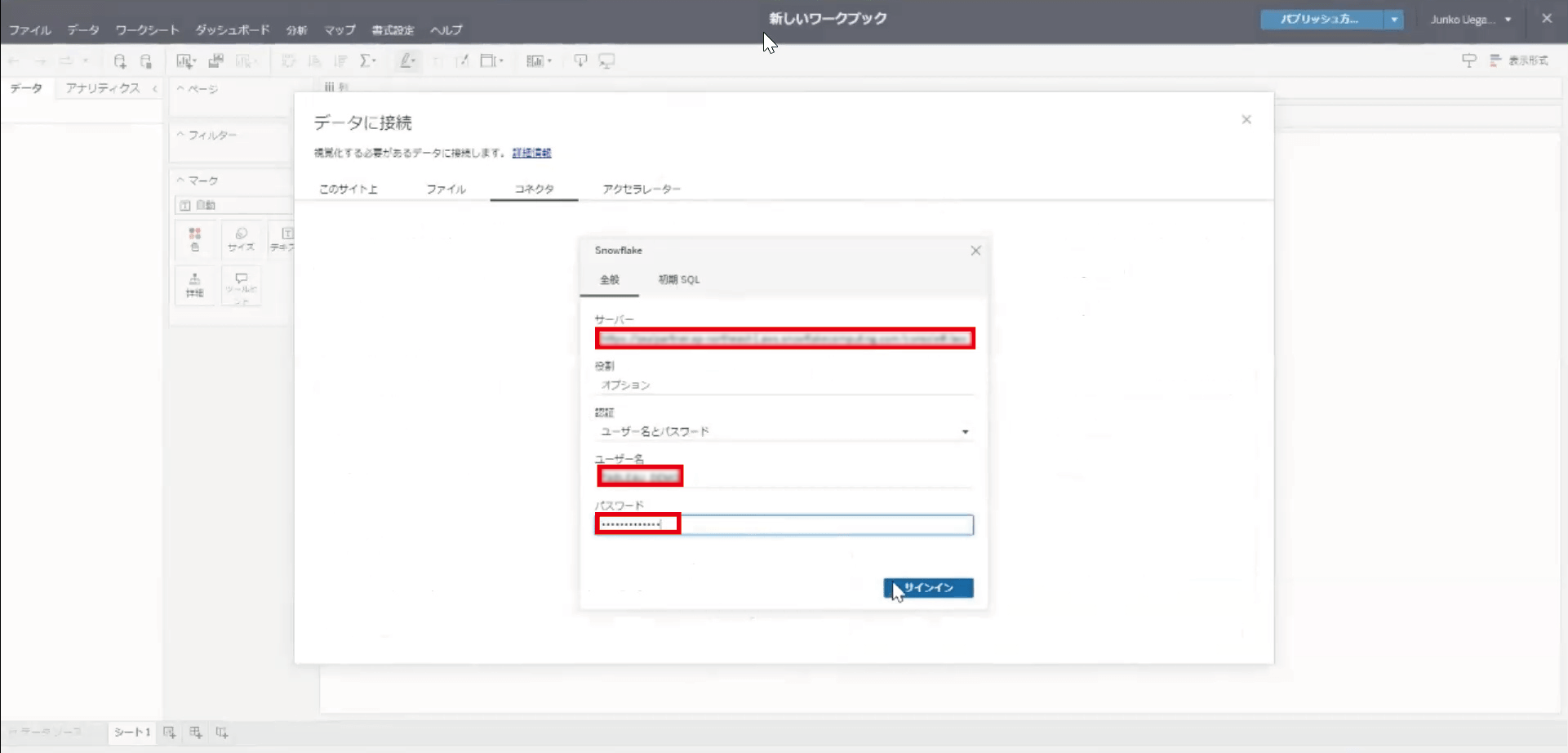Add new worksheet from bottom tab bar
1568x753 pixels.
click(169, 733)
